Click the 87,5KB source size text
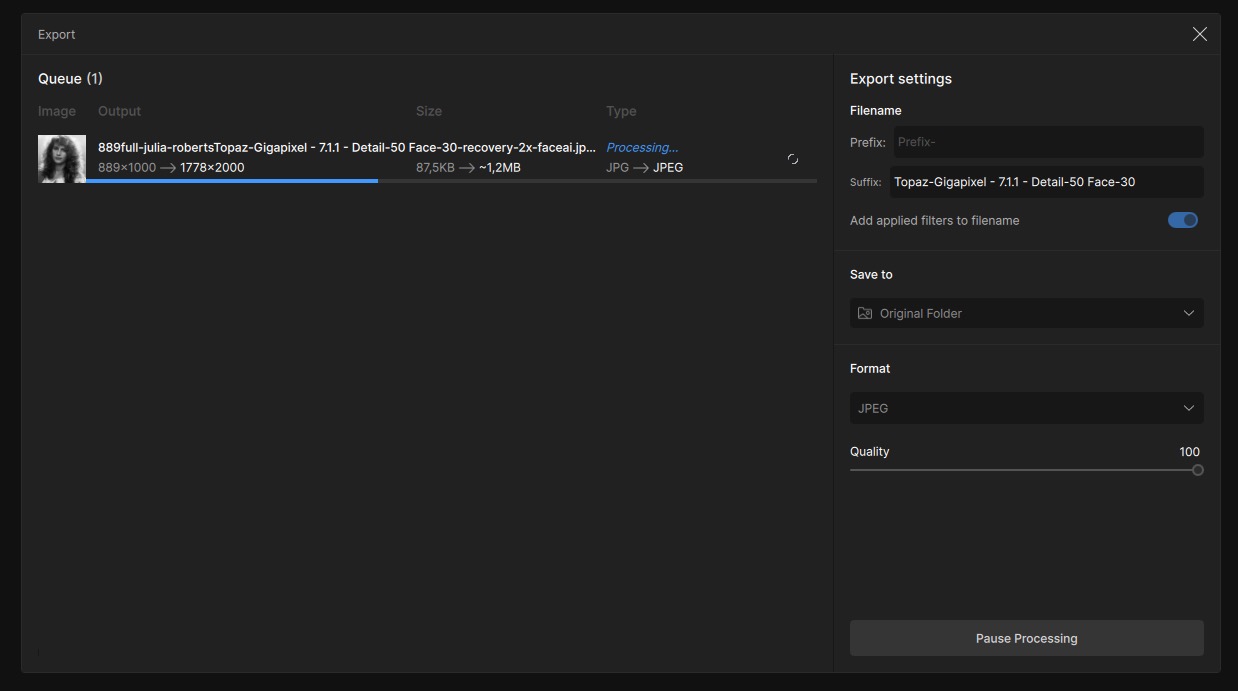Viewport: 1238px width, 691px height. pos(435,167)
